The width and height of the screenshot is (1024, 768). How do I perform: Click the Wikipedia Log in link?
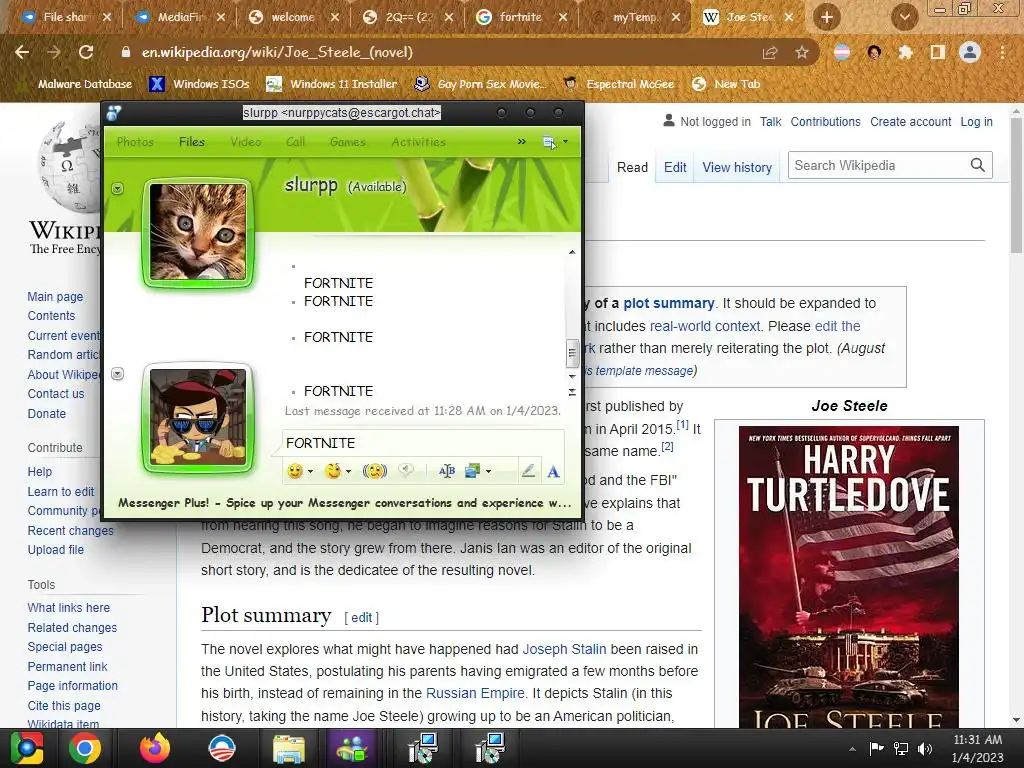click(x=976, y=121)
